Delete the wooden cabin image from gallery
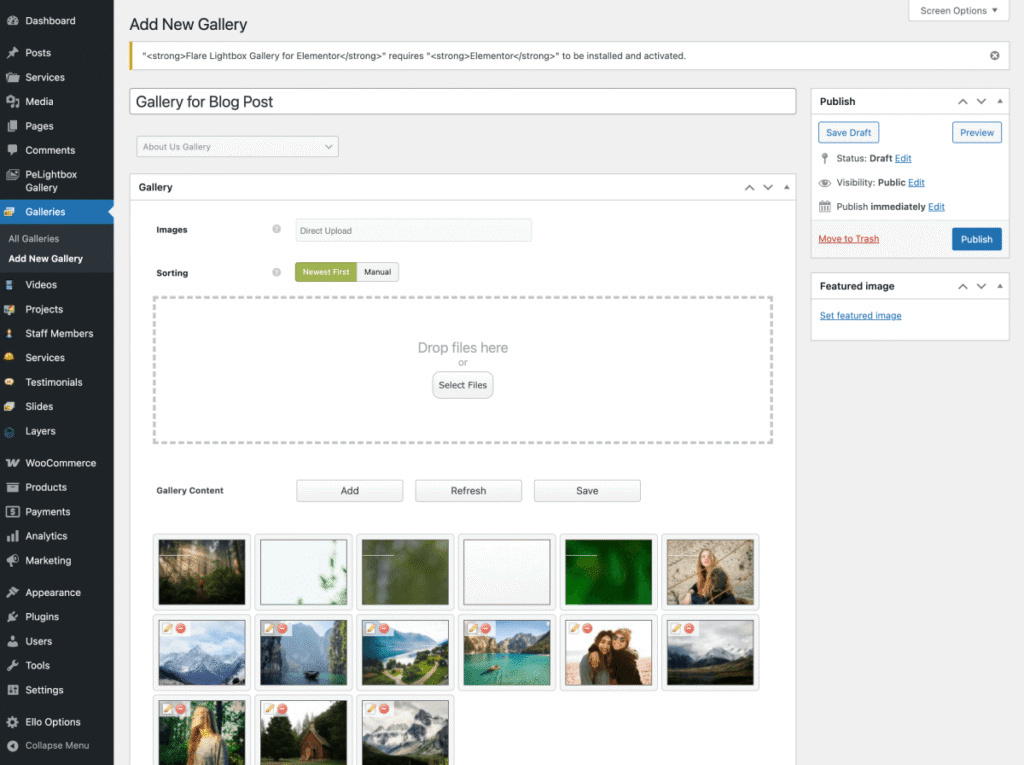 282,709
